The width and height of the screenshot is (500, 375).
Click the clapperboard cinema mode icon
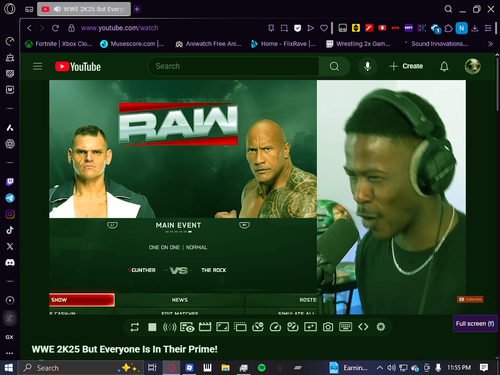205,327
